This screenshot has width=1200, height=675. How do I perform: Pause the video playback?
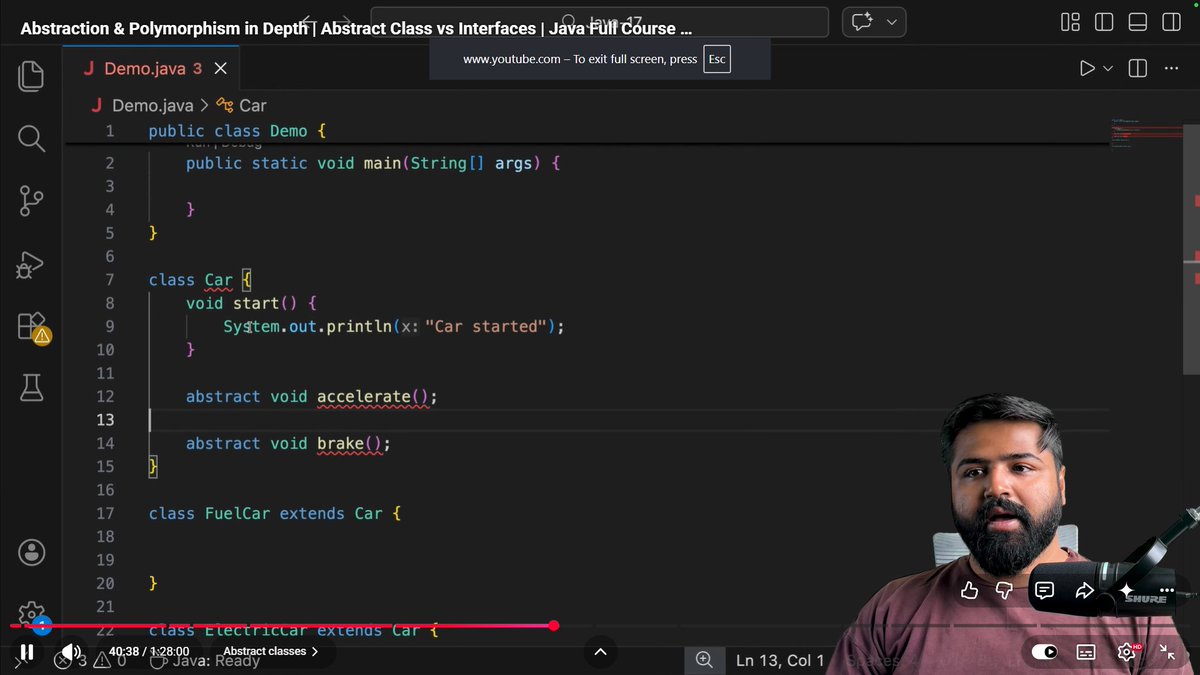coord(27,652)
